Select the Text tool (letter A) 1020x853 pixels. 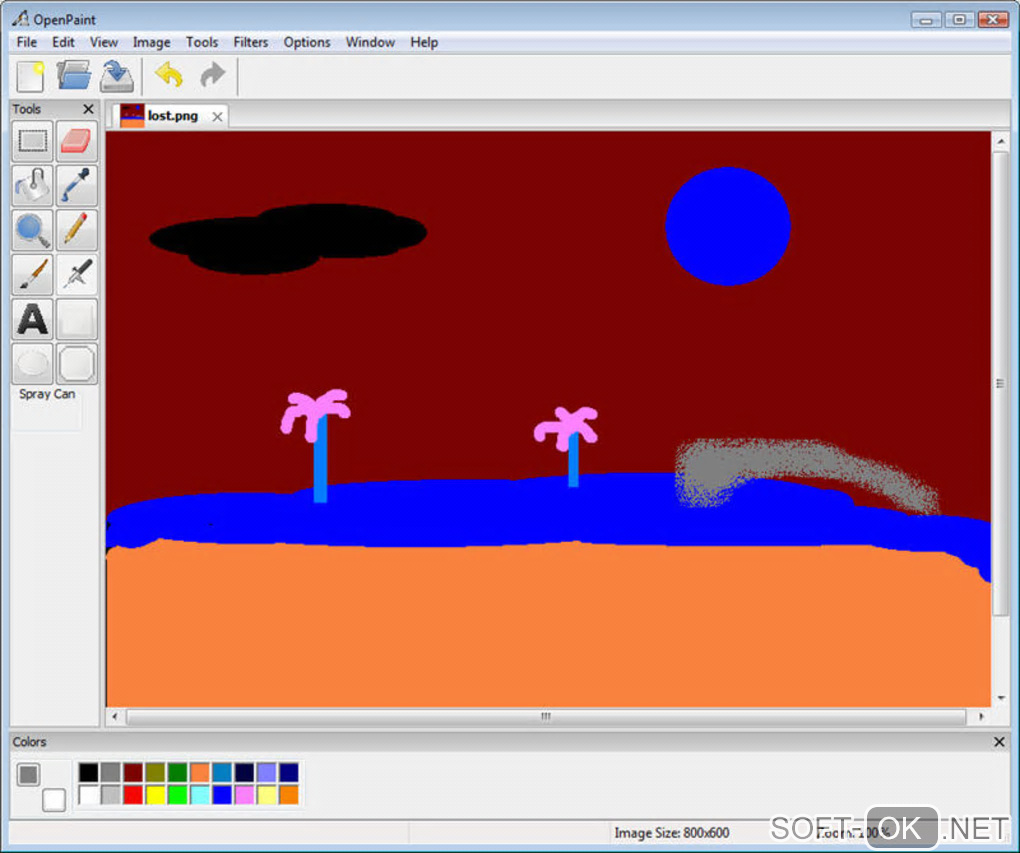click(33, 319)
